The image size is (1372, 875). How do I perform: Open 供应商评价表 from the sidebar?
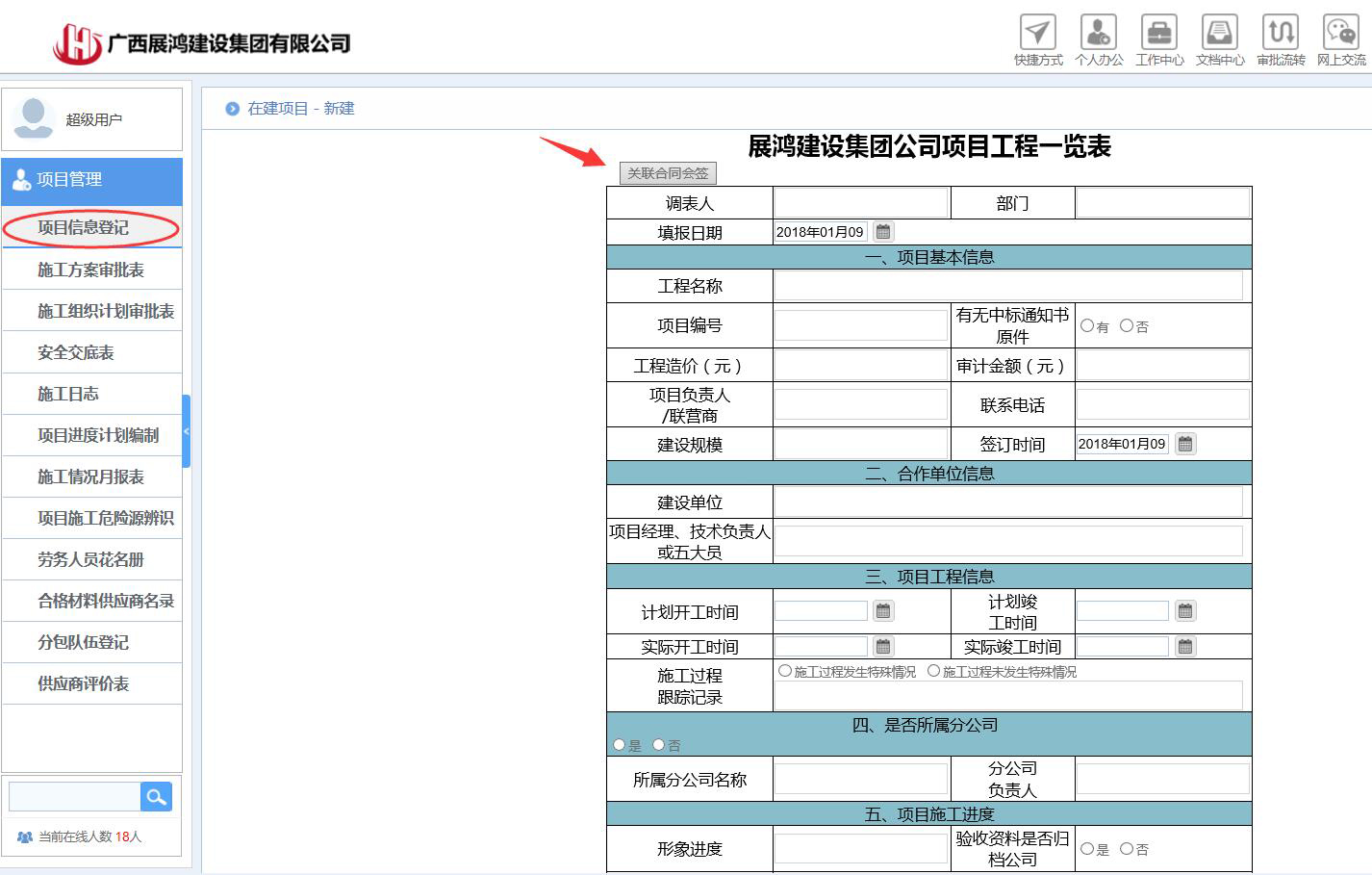84,683
